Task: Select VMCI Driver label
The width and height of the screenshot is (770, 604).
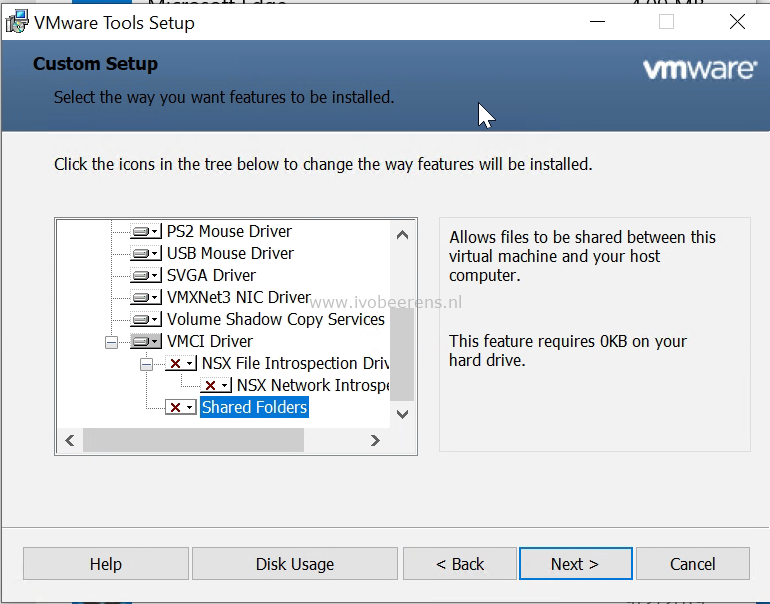Action: point(210,341)
